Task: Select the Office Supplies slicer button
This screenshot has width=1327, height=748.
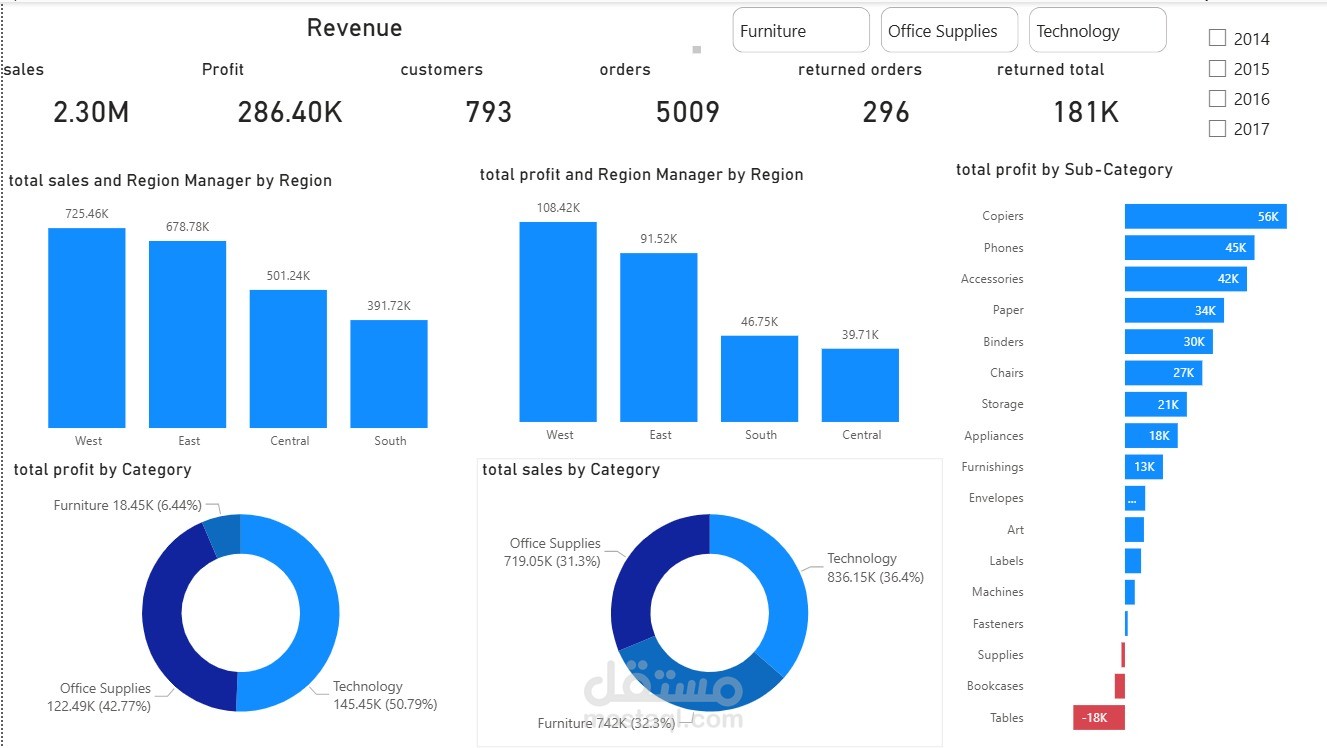Action: (949, 30)
